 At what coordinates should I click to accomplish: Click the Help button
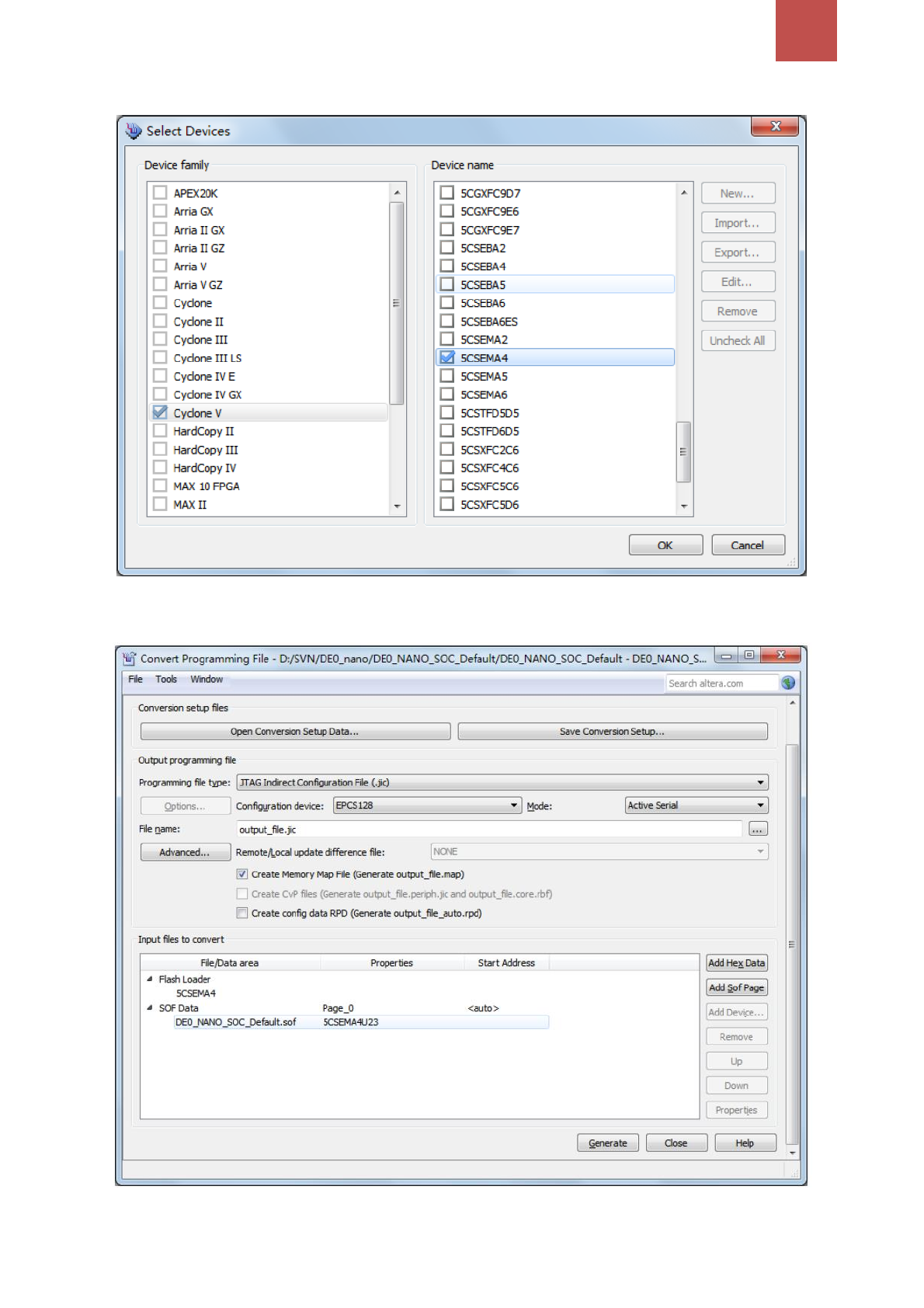click(745, 1143)
